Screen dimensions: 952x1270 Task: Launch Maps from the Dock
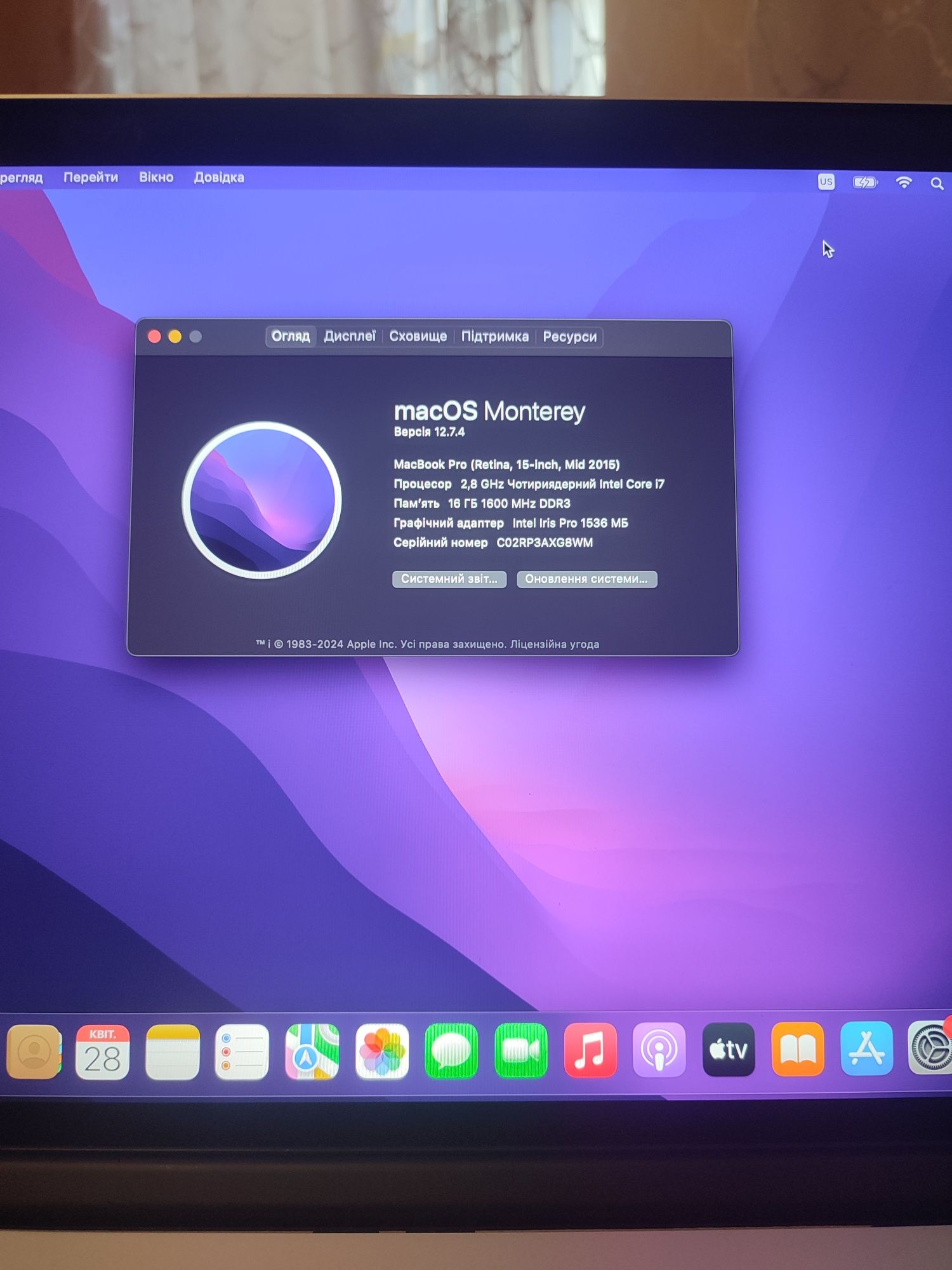(312, 1050)
